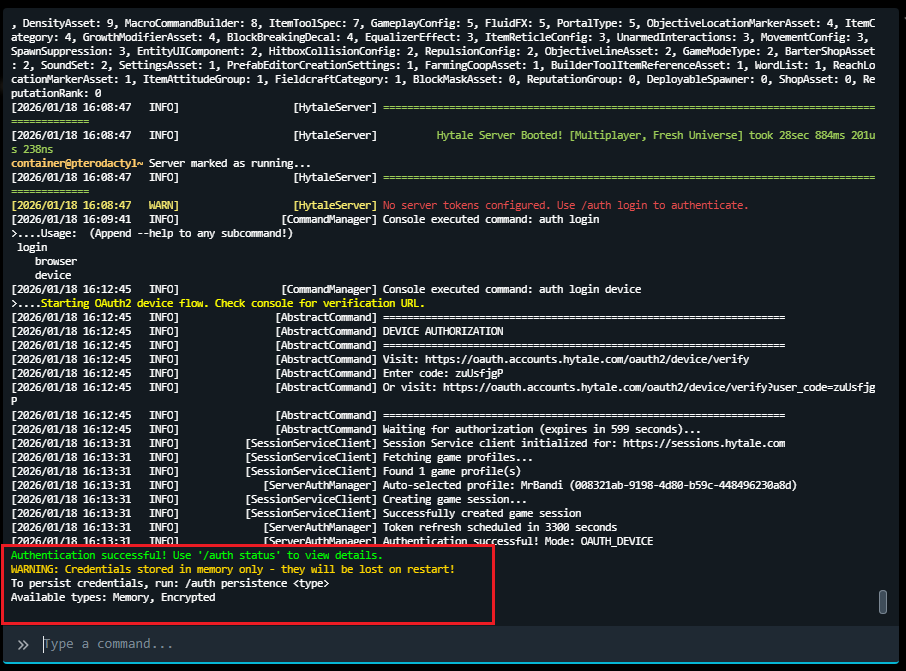
Task: Click the 'Auto-selected profile: MrBandi' log entry
Action: click(590, 485)
